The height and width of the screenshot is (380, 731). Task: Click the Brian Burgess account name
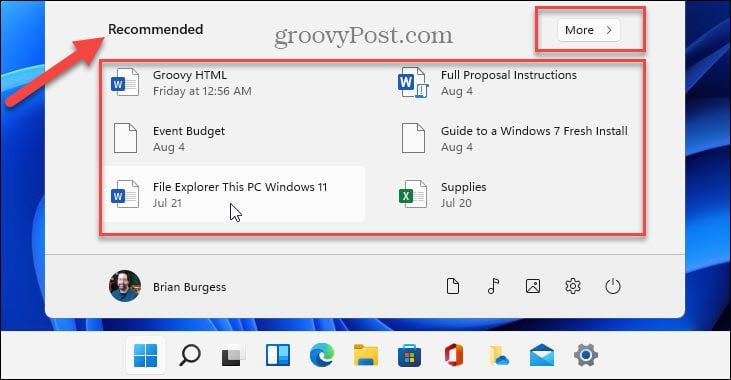(x=189, y=287)
